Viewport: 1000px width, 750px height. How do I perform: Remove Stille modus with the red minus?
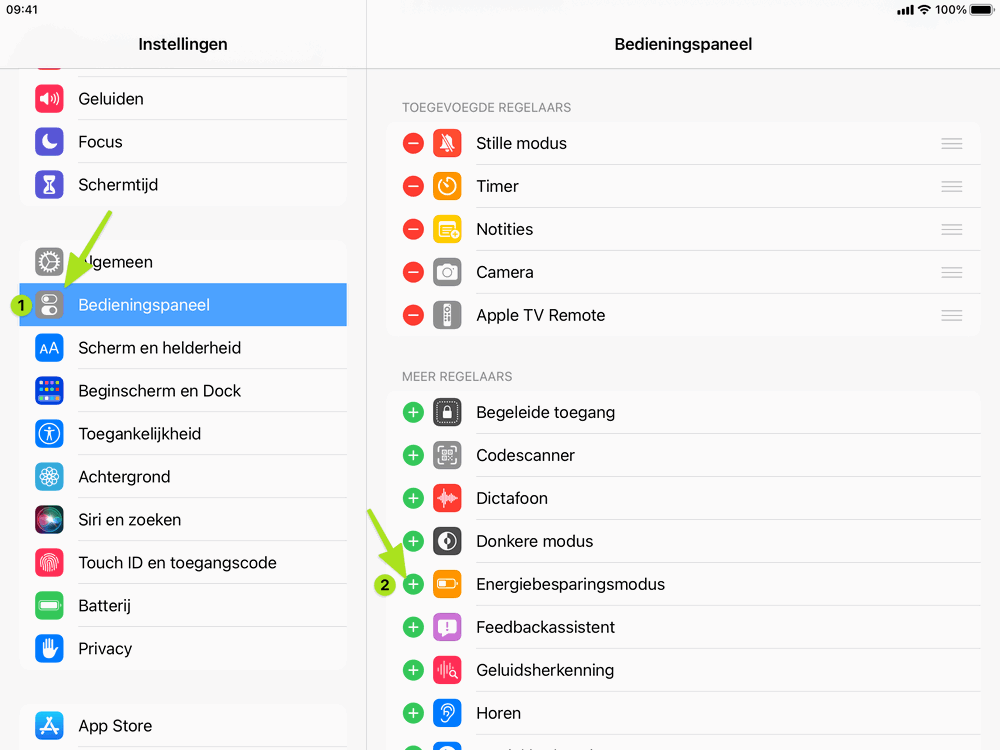click(413, 143)
